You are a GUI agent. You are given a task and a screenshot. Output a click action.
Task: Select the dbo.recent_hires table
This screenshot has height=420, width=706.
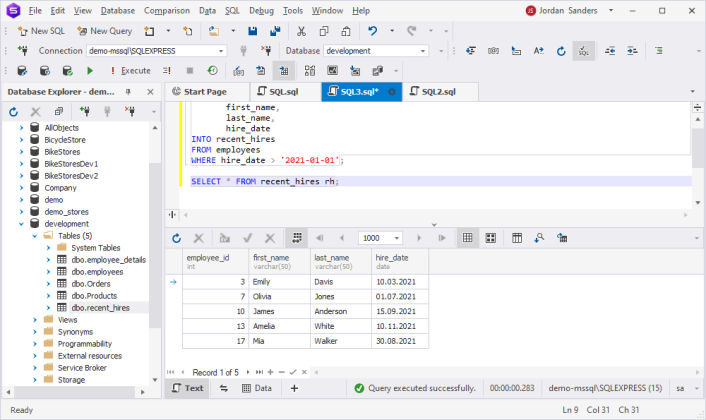[x=100, y=308]
